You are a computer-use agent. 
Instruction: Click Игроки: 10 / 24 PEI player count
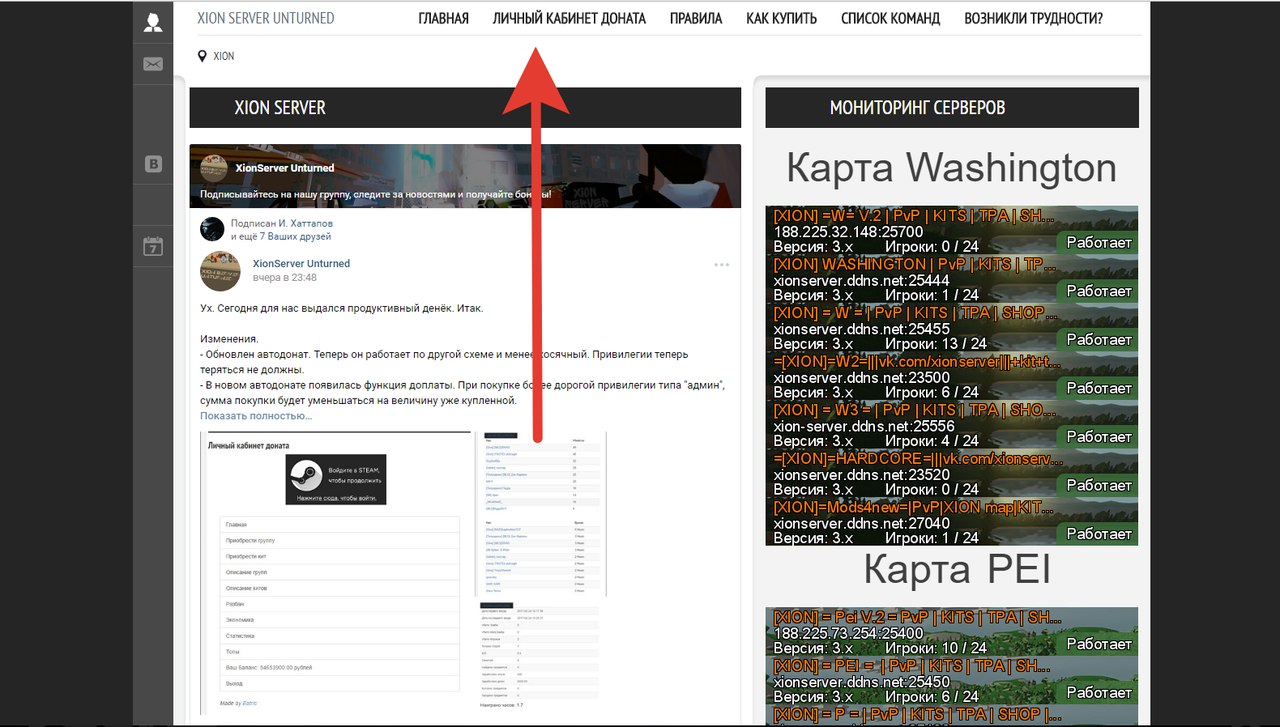click(x=936, y=649)
